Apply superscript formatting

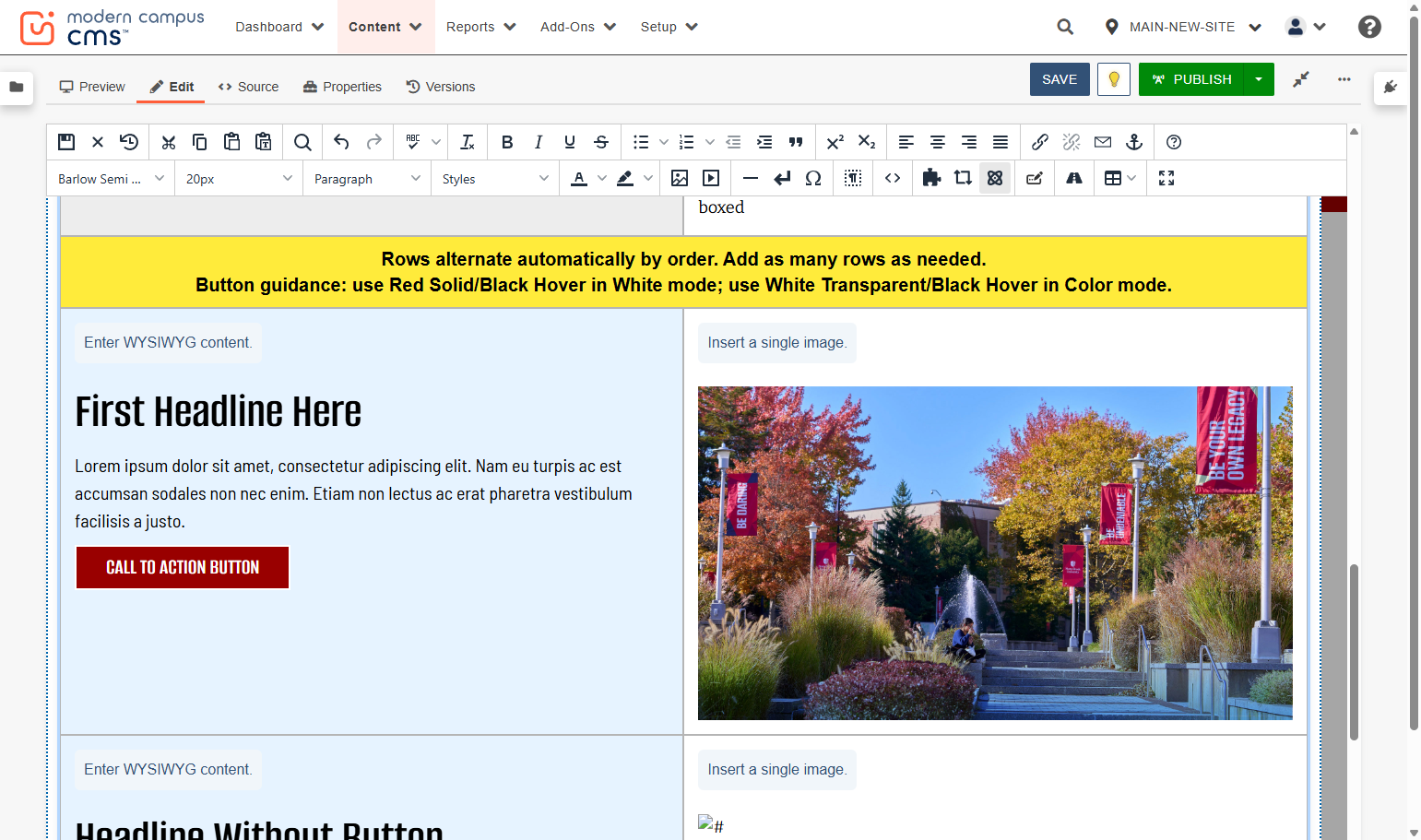coord(835,142)
